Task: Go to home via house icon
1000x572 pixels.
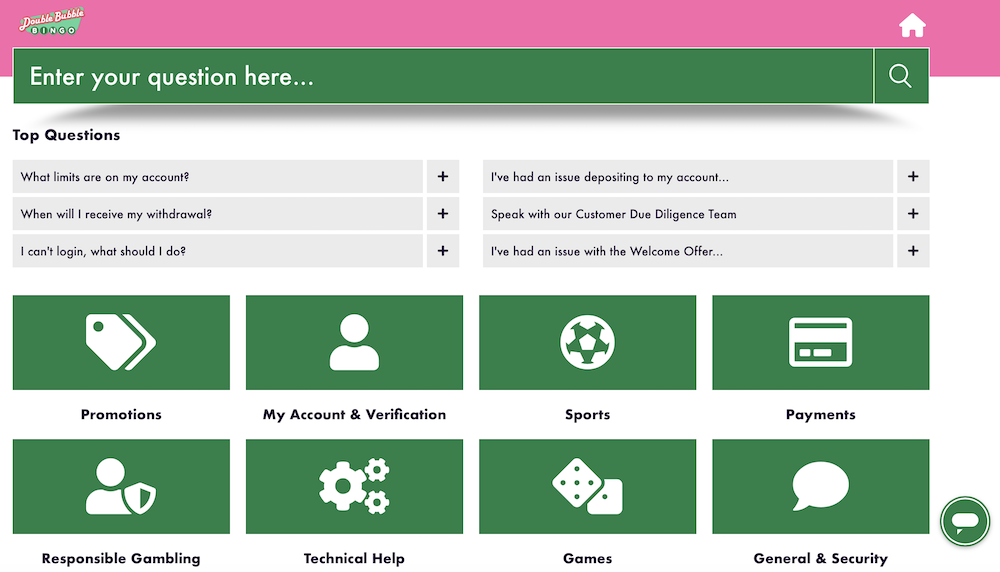Action: click(x=912, y=26)
